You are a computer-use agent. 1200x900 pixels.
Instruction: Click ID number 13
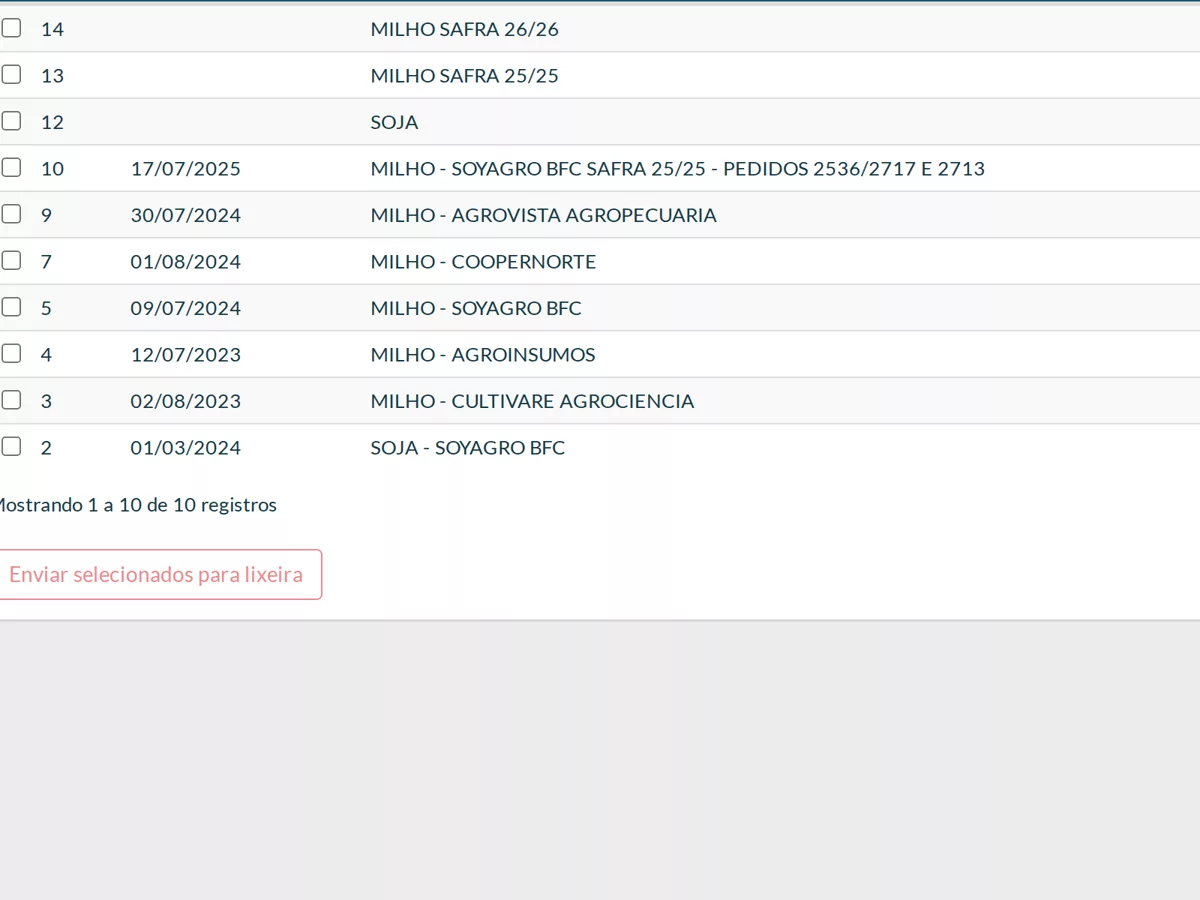pos(52,75)
